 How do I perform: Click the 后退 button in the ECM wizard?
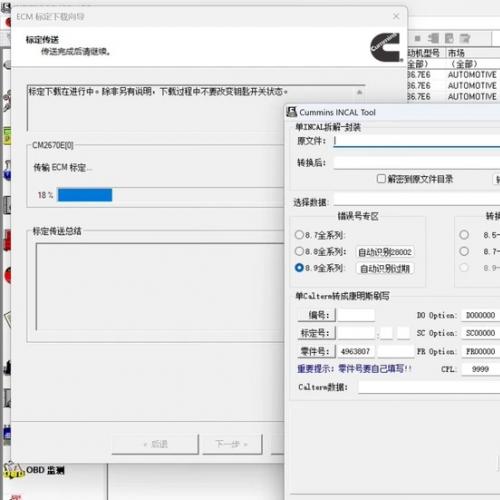click(x=155, y=444)
